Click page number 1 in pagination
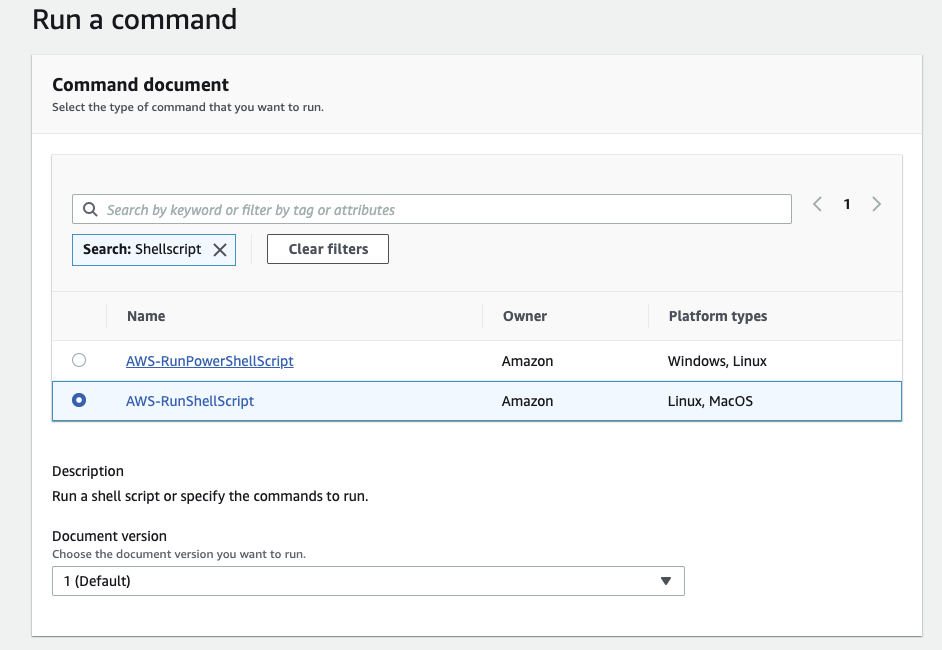The height and width of the screenshot is (650, 942). [847, 204]
